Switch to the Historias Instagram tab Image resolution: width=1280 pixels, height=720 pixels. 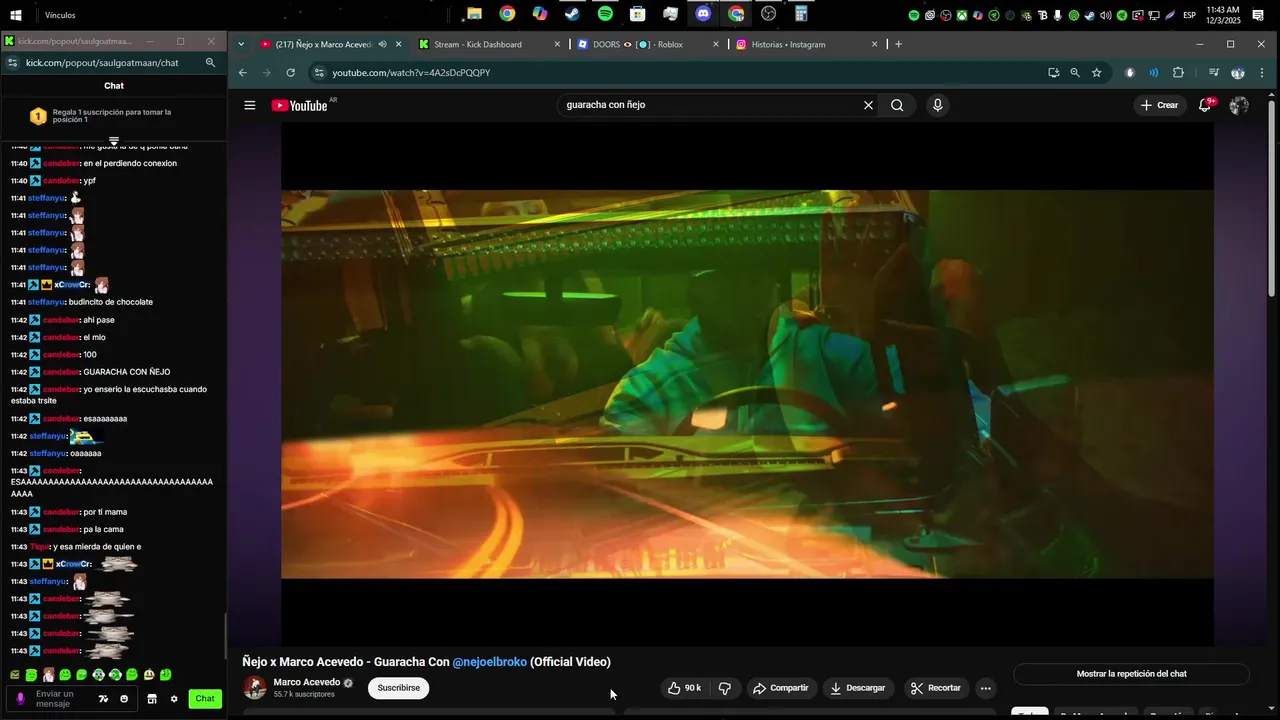pos(806,44)
